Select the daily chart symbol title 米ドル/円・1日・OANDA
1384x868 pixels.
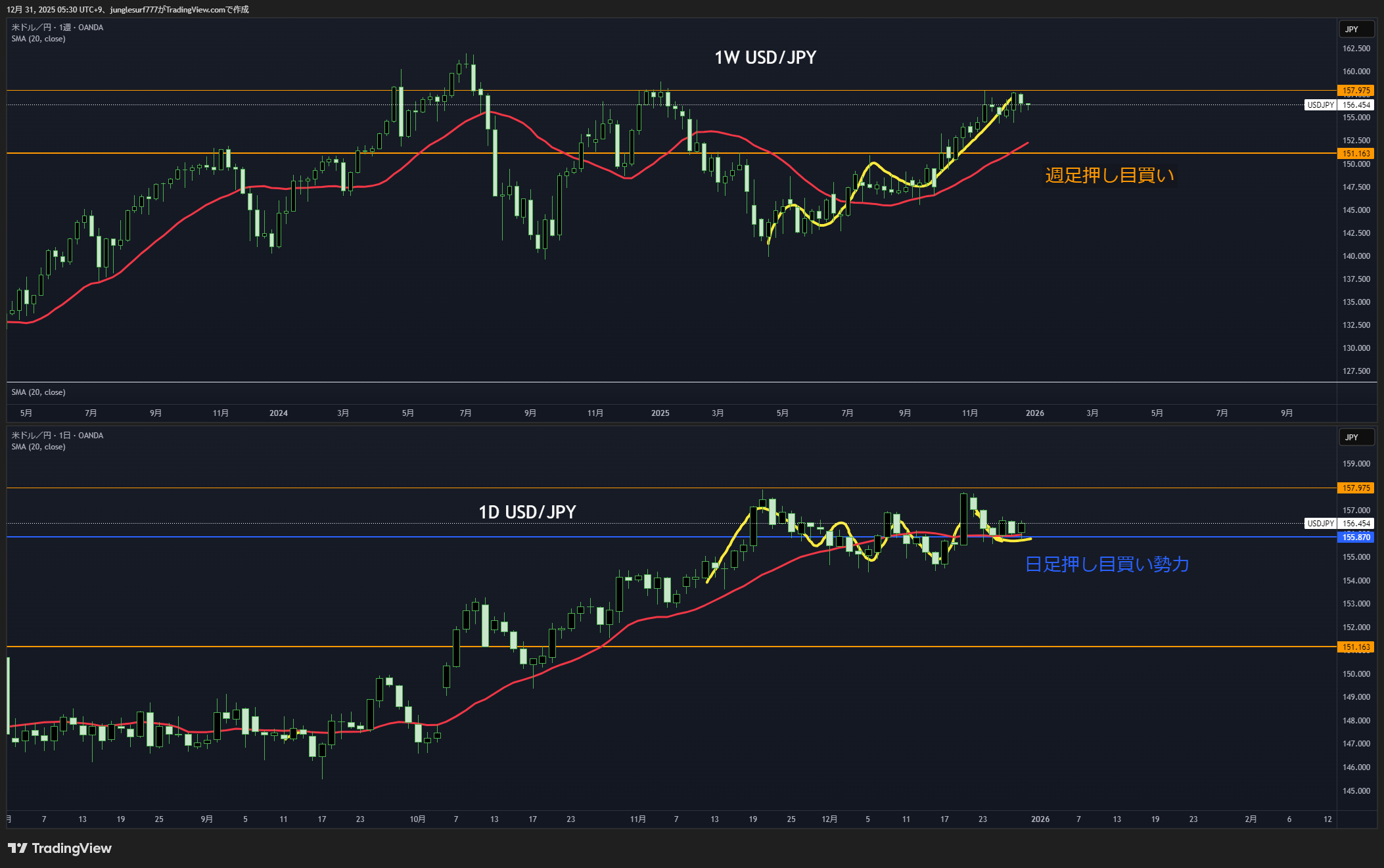(x=57, y=436)
